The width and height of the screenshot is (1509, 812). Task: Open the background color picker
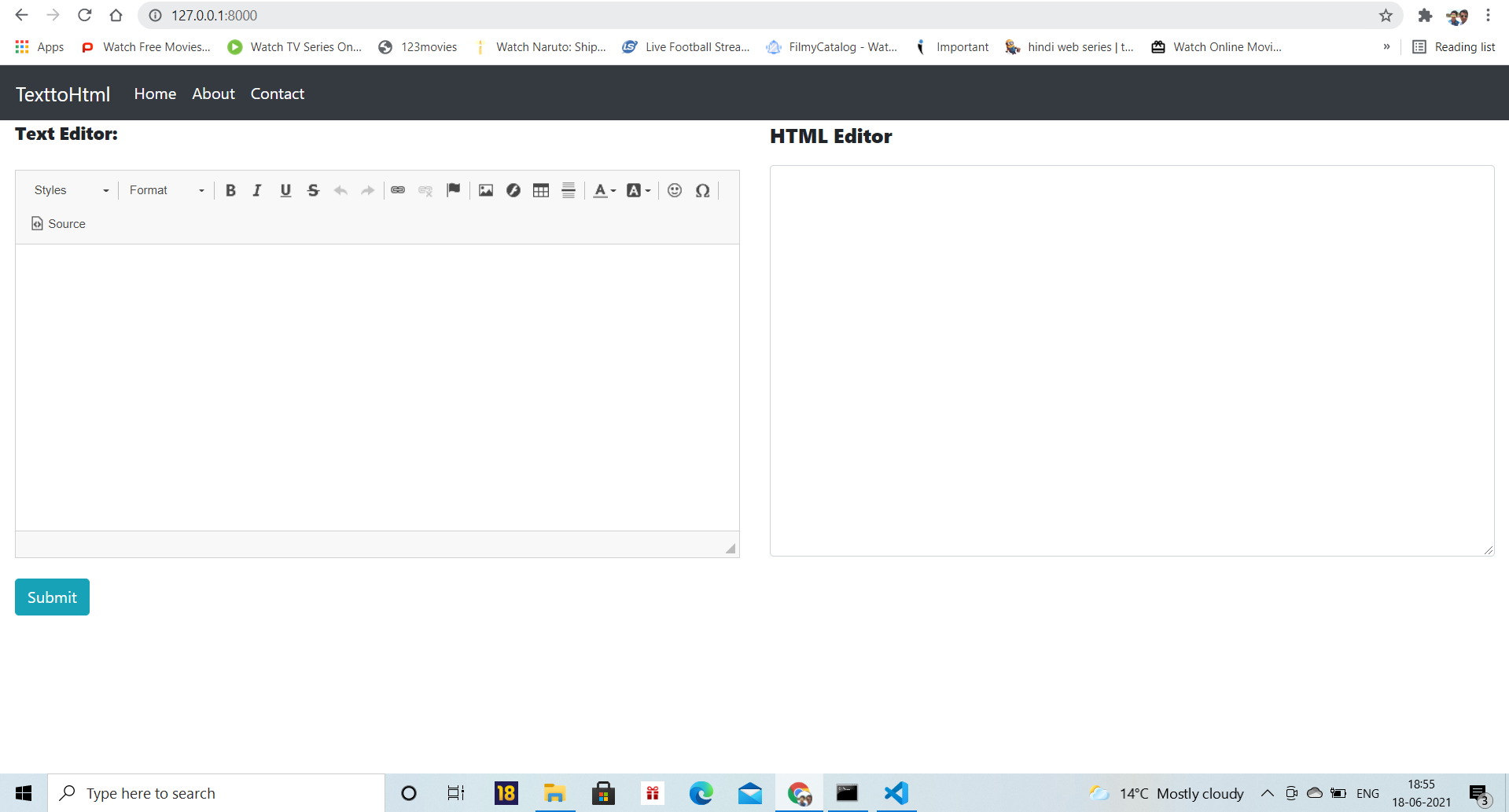point(639,190)
